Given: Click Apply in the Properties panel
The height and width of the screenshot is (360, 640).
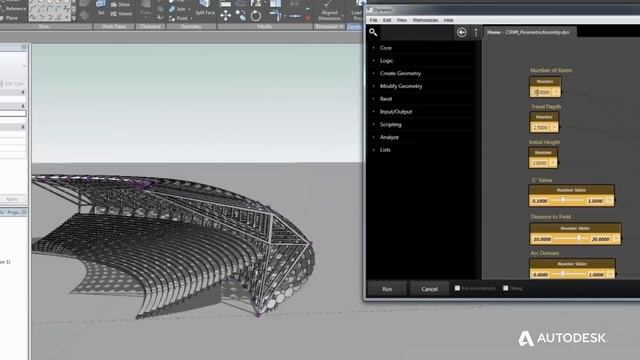Looking at the screenshot, I should coord(12,199).
